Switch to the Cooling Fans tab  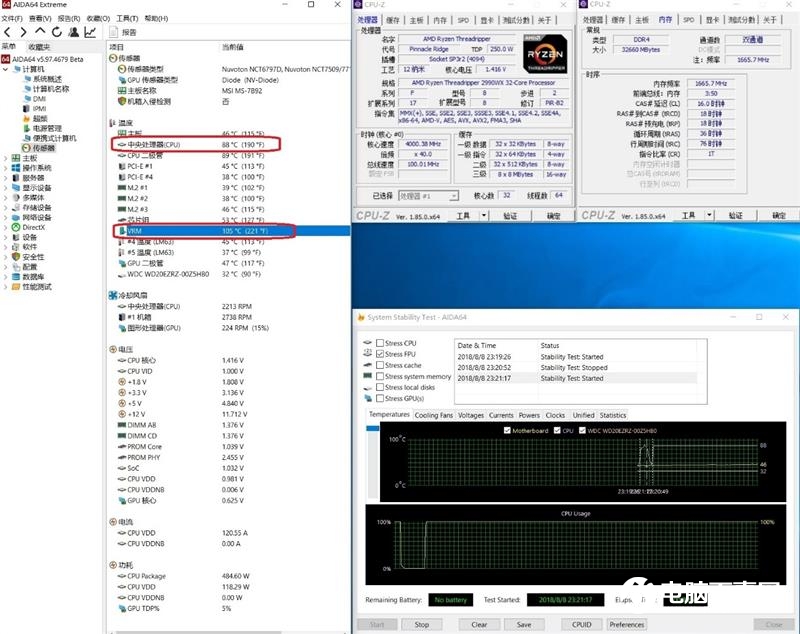(x=433, y=415)
